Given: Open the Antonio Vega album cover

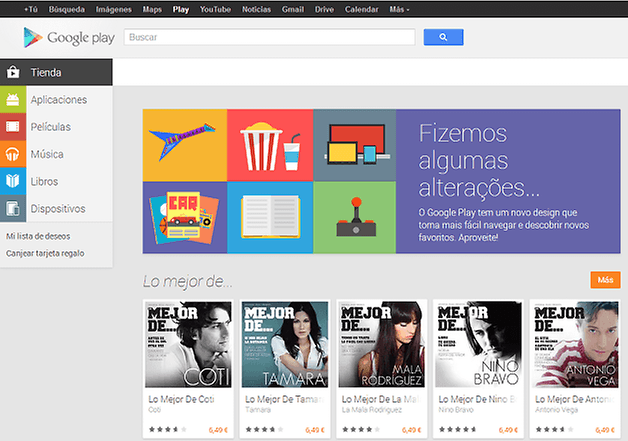Looking at the screenshot, I should (x=575, y=344).
